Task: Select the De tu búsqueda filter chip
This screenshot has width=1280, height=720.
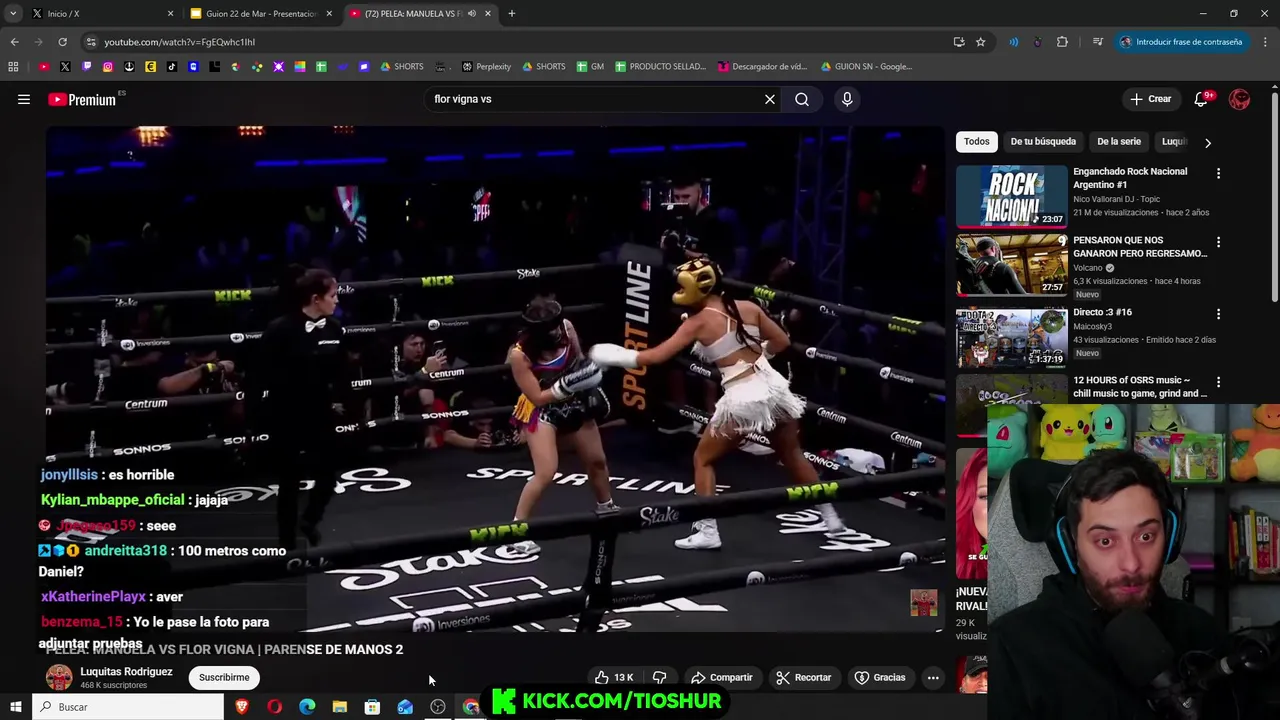Action: 1043,142
